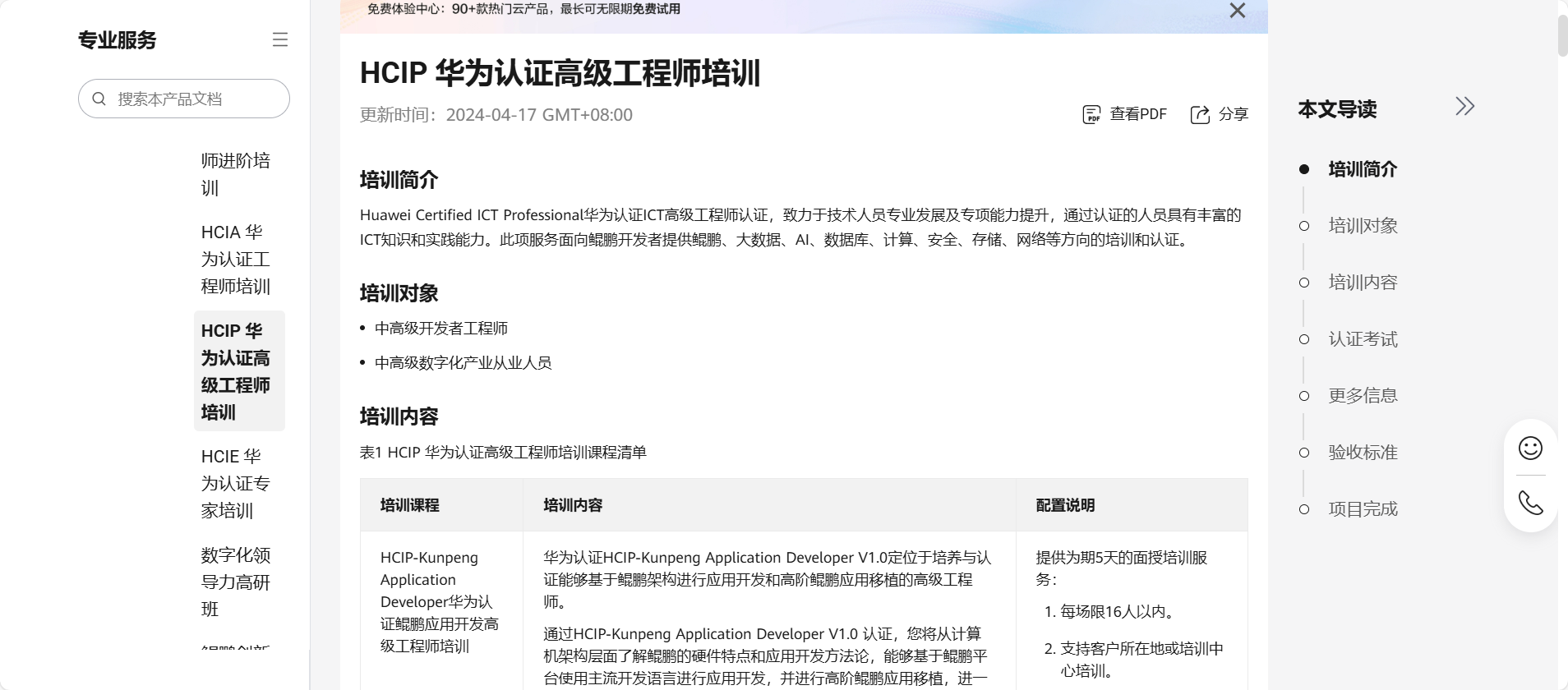The height and width of the screenshot is (690, 1568).
Task: Jump to 更多信息 in the outline
Action: click(1363, 396)
